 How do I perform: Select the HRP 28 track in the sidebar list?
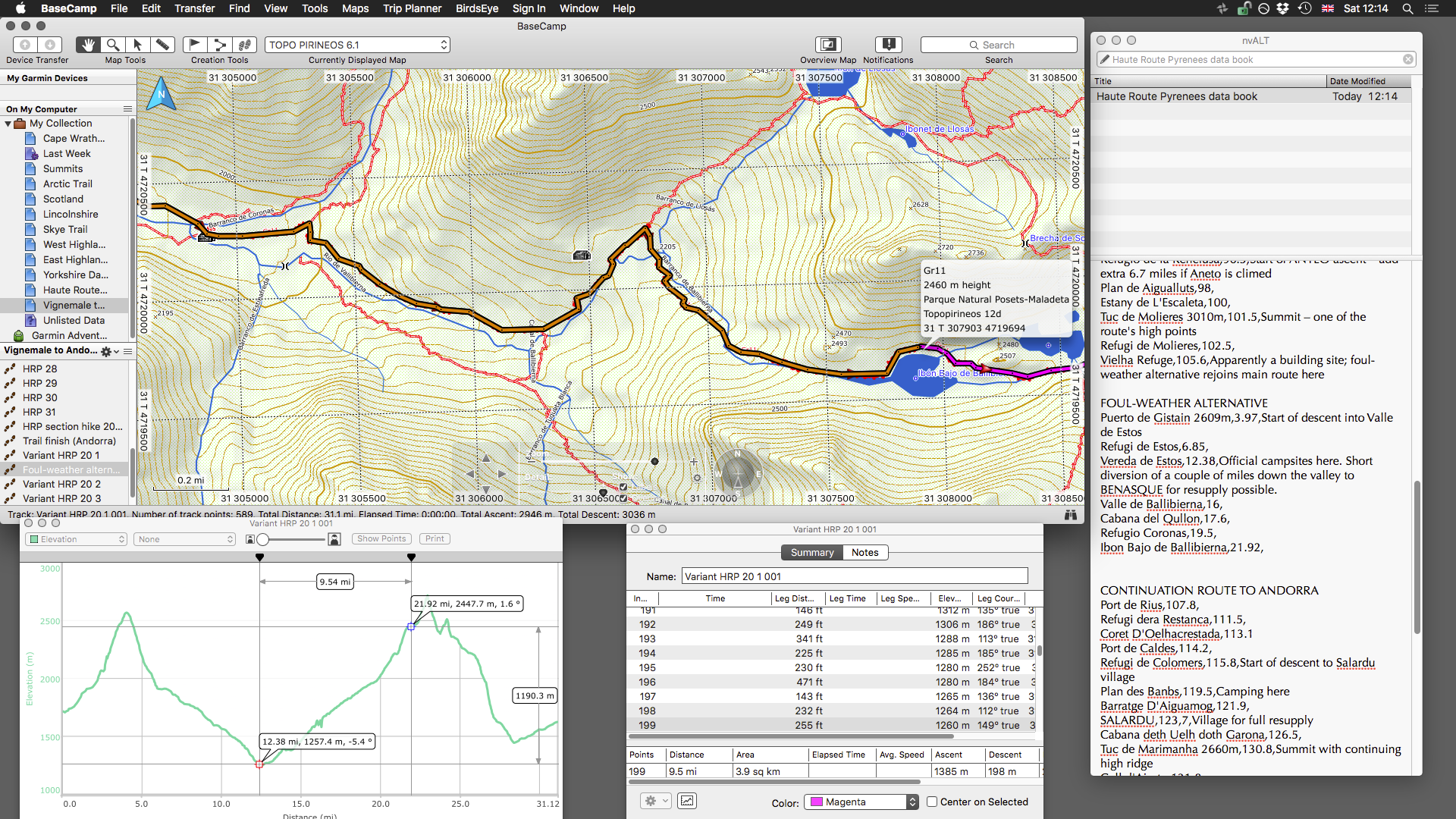pos(39,369)
